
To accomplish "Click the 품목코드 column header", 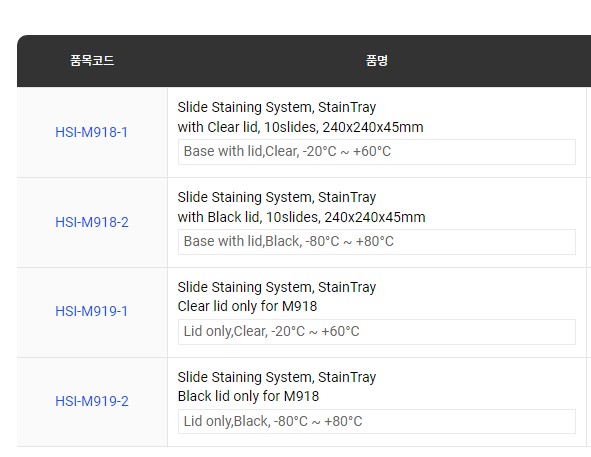I will (92, 60).
